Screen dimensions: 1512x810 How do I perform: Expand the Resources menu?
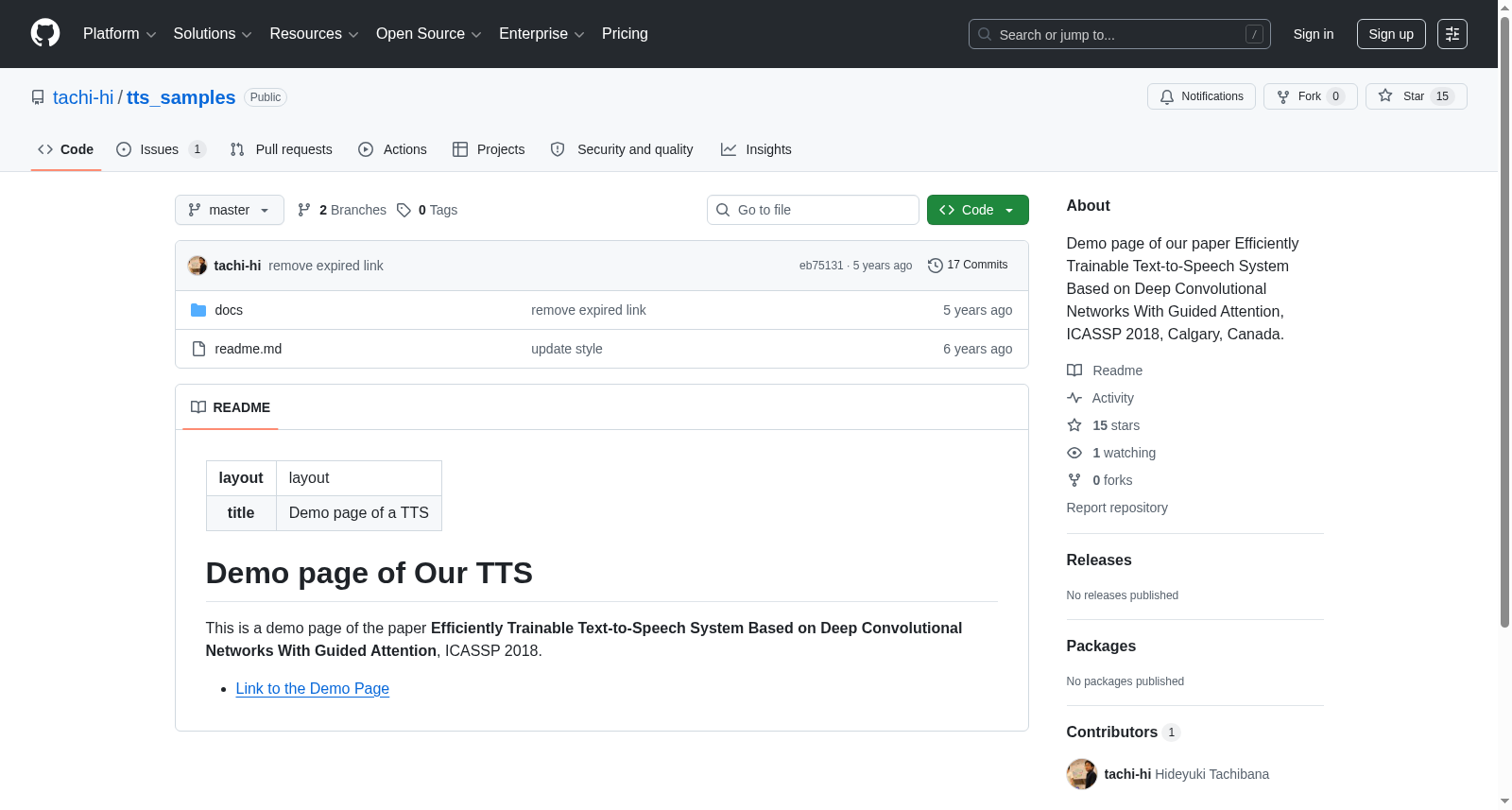click(x=314, y=34)
